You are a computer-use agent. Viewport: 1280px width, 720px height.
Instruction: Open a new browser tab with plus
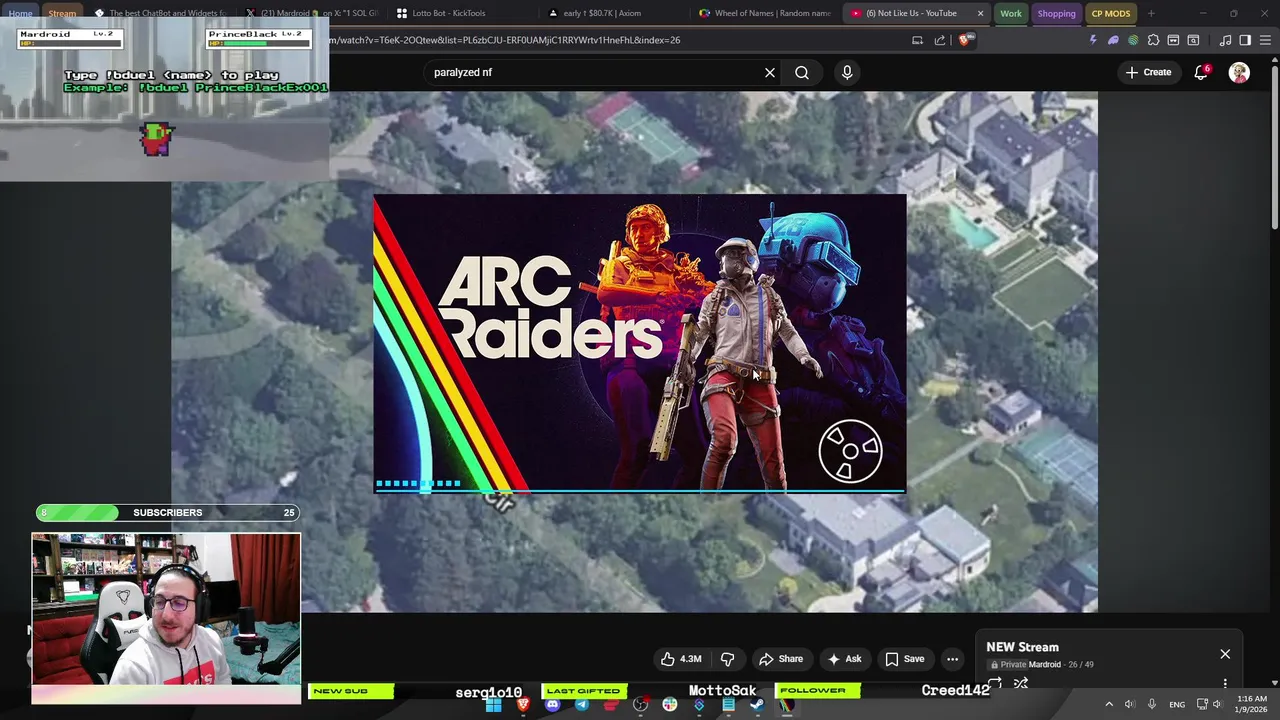pyautogui.click(x=1151, y=13)
